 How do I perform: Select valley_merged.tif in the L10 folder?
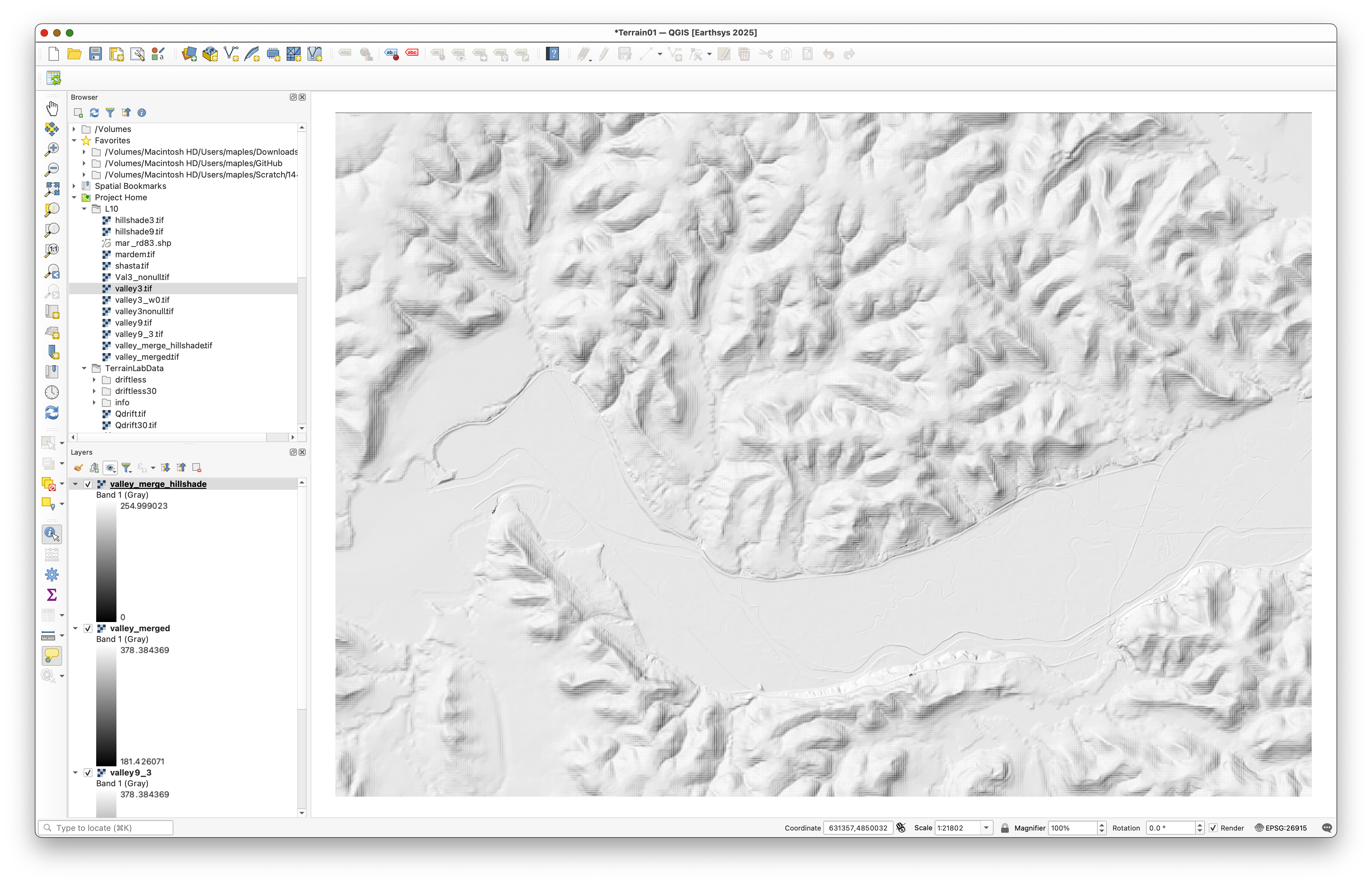pos(147,357)
